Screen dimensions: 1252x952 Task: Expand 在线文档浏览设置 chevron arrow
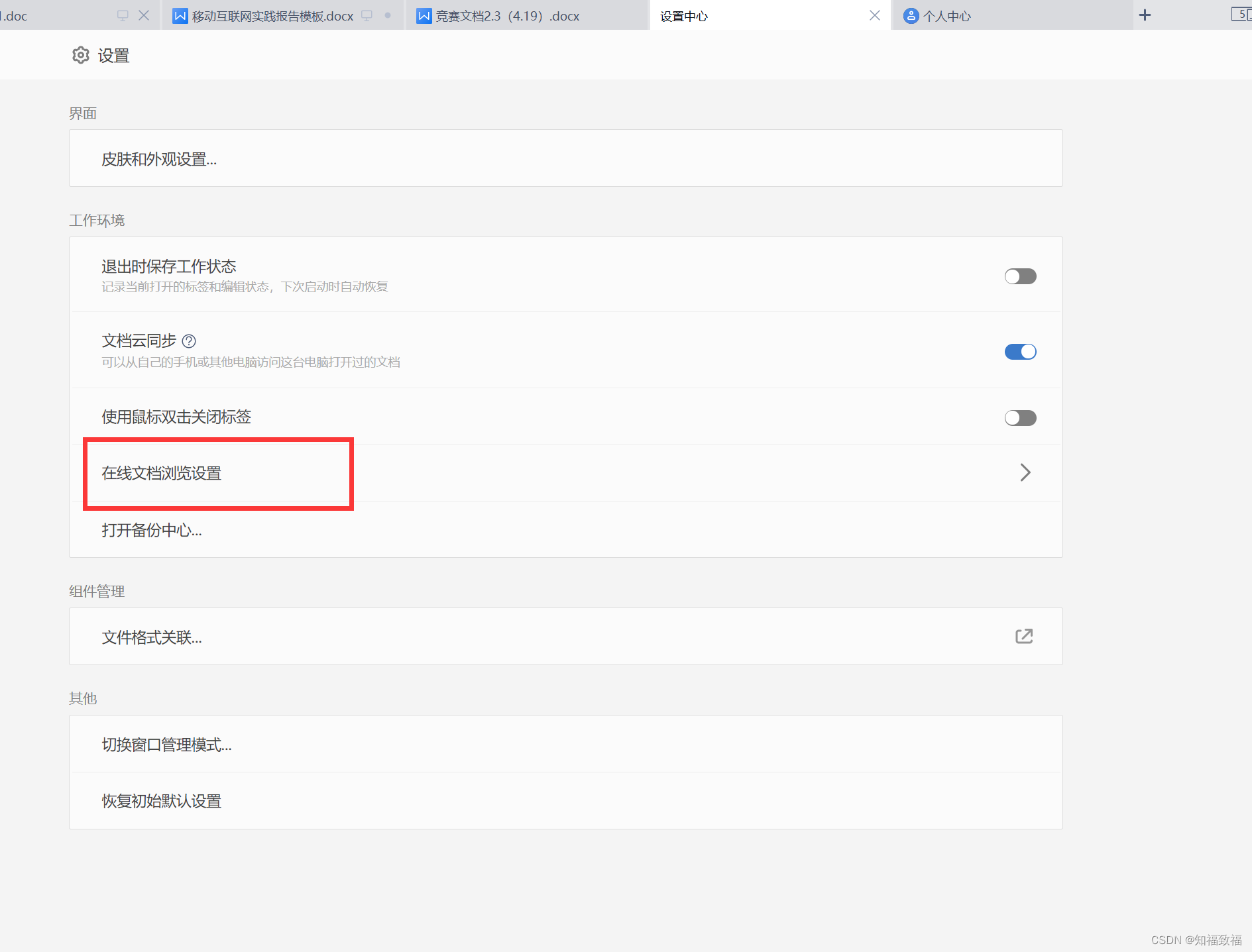1025,472
